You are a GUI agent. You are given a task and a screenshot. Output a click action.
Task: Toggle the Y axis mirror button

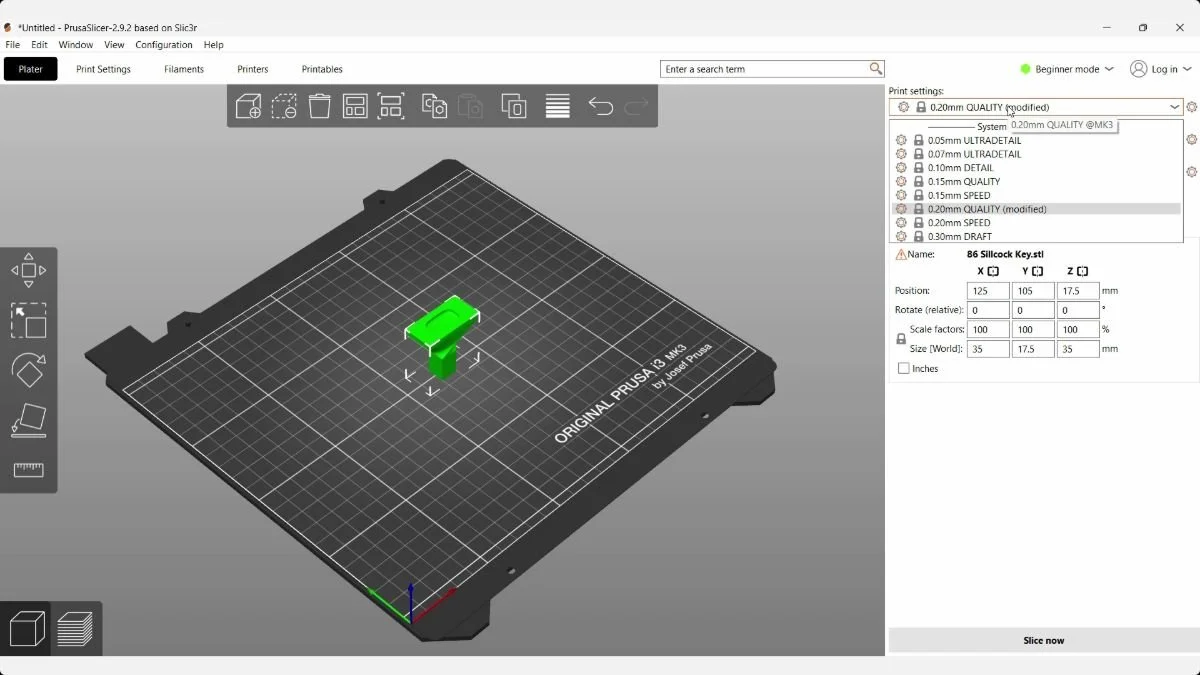[x=1037, y=271]
